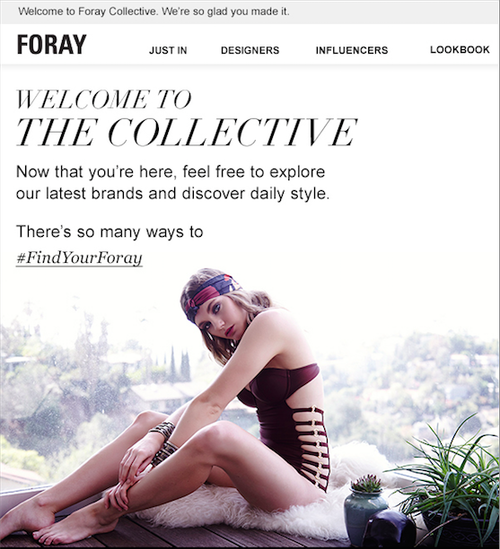Click the dark cypress trees in the background

point(179,364)
